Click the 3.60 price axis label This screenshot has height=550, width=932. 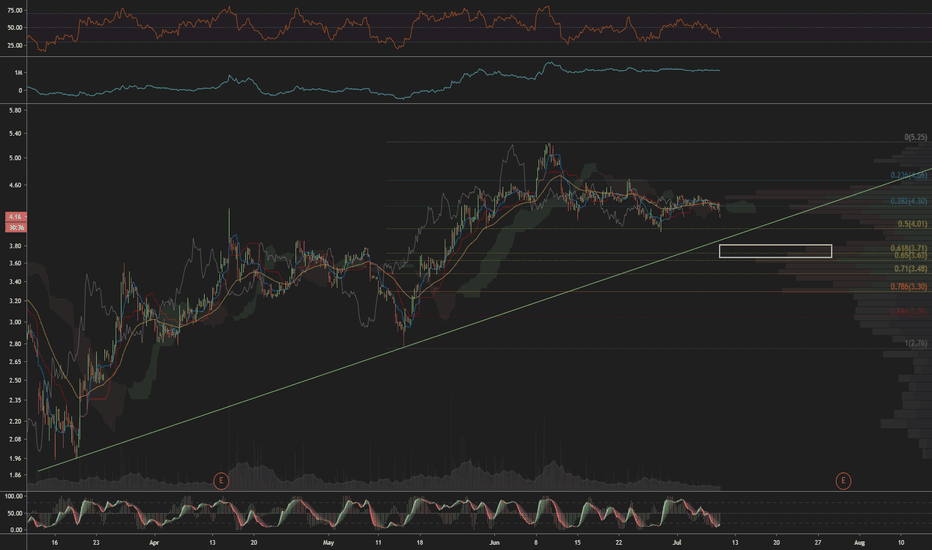pos(15,263)
